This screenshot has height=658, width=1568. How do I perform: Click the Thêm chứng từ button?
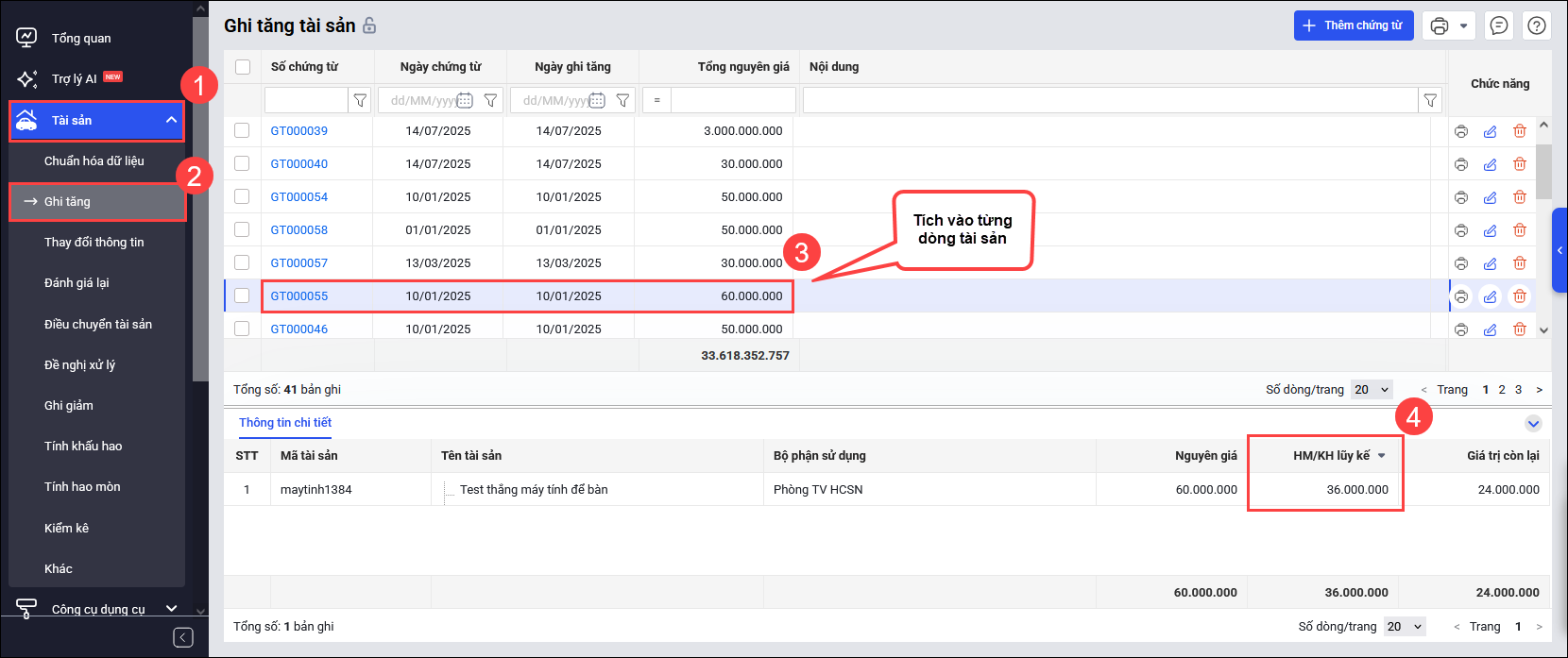[1353, 25]
